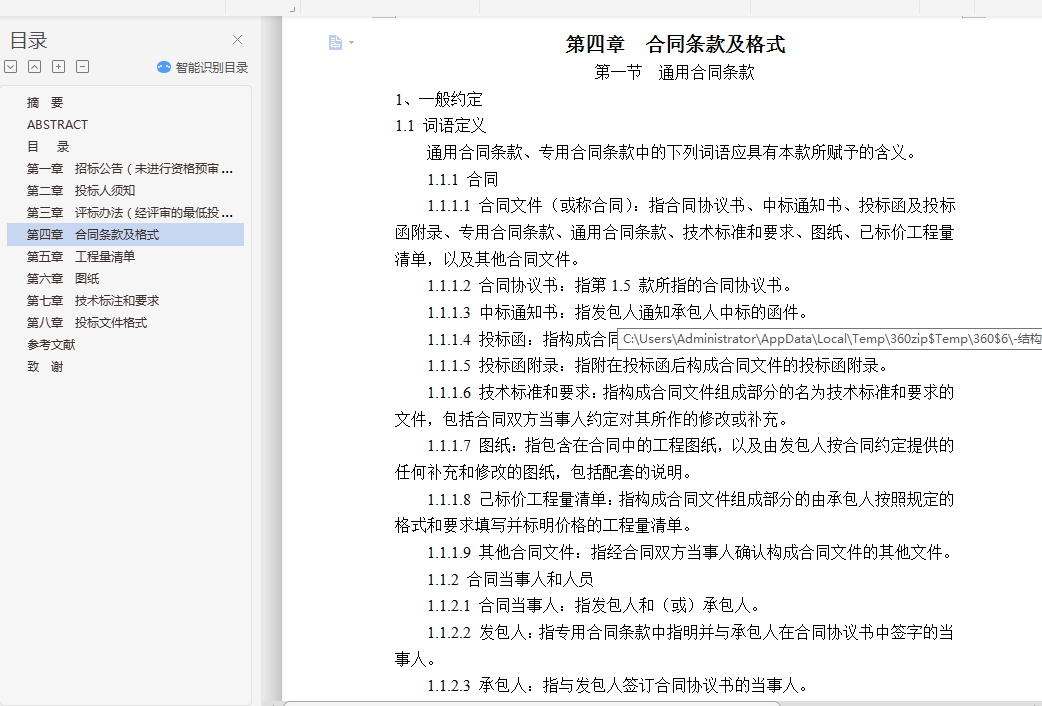Click the line 1.1.1 合同
The image size is (1042, 706).
coord(463,179)
